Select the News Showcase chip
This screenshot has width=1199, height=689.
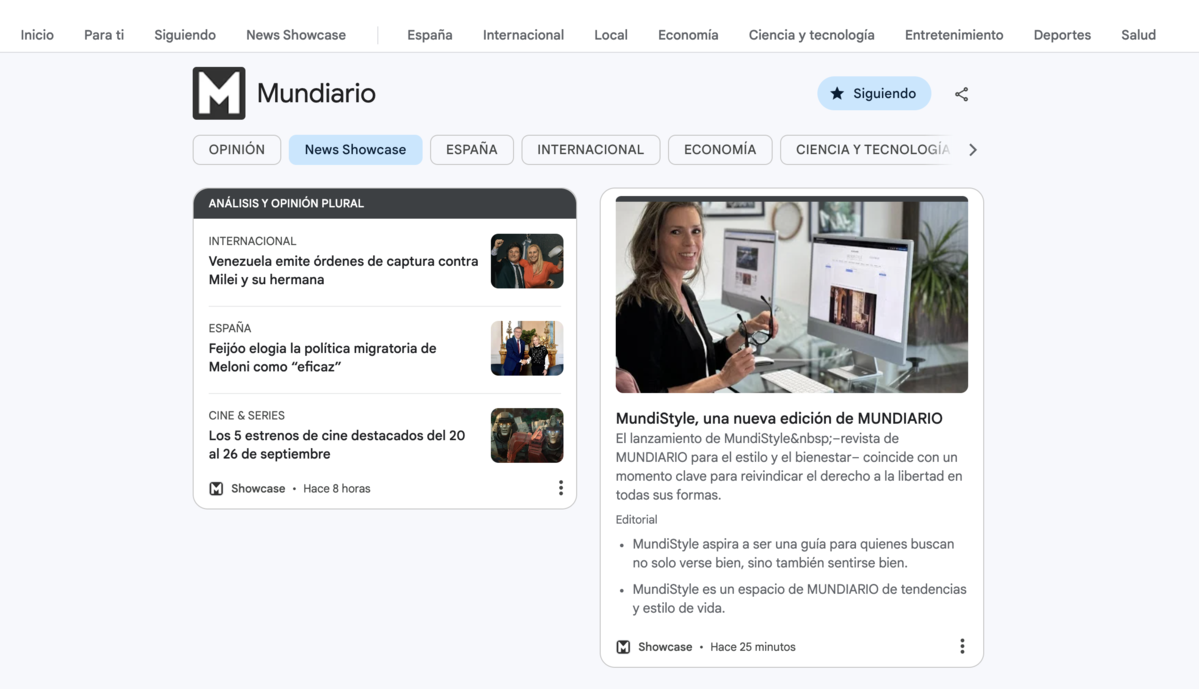click(x=356, y=150)
